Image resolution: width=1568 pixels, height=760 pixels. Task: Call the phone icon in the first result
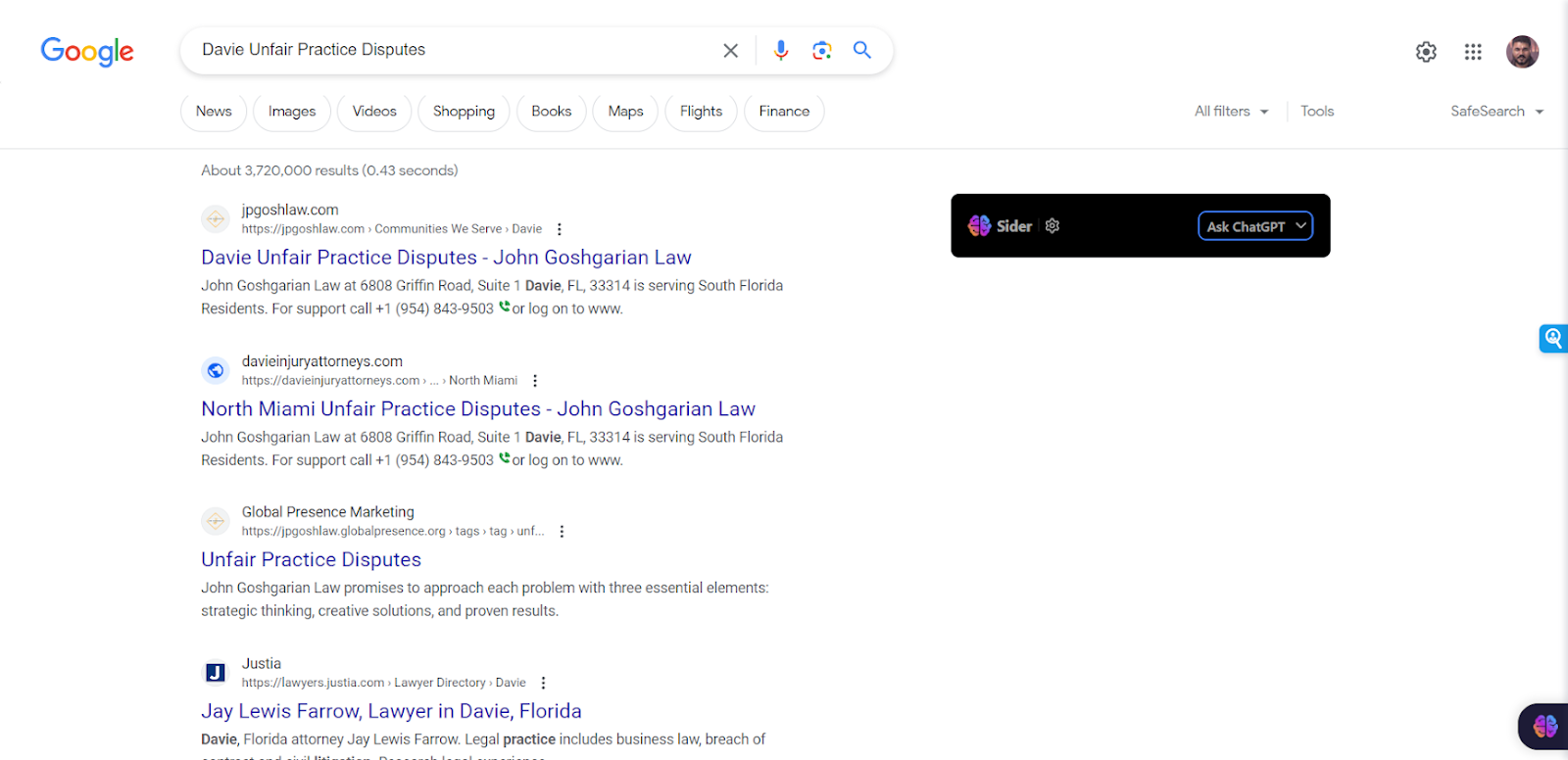click(504, 307)
